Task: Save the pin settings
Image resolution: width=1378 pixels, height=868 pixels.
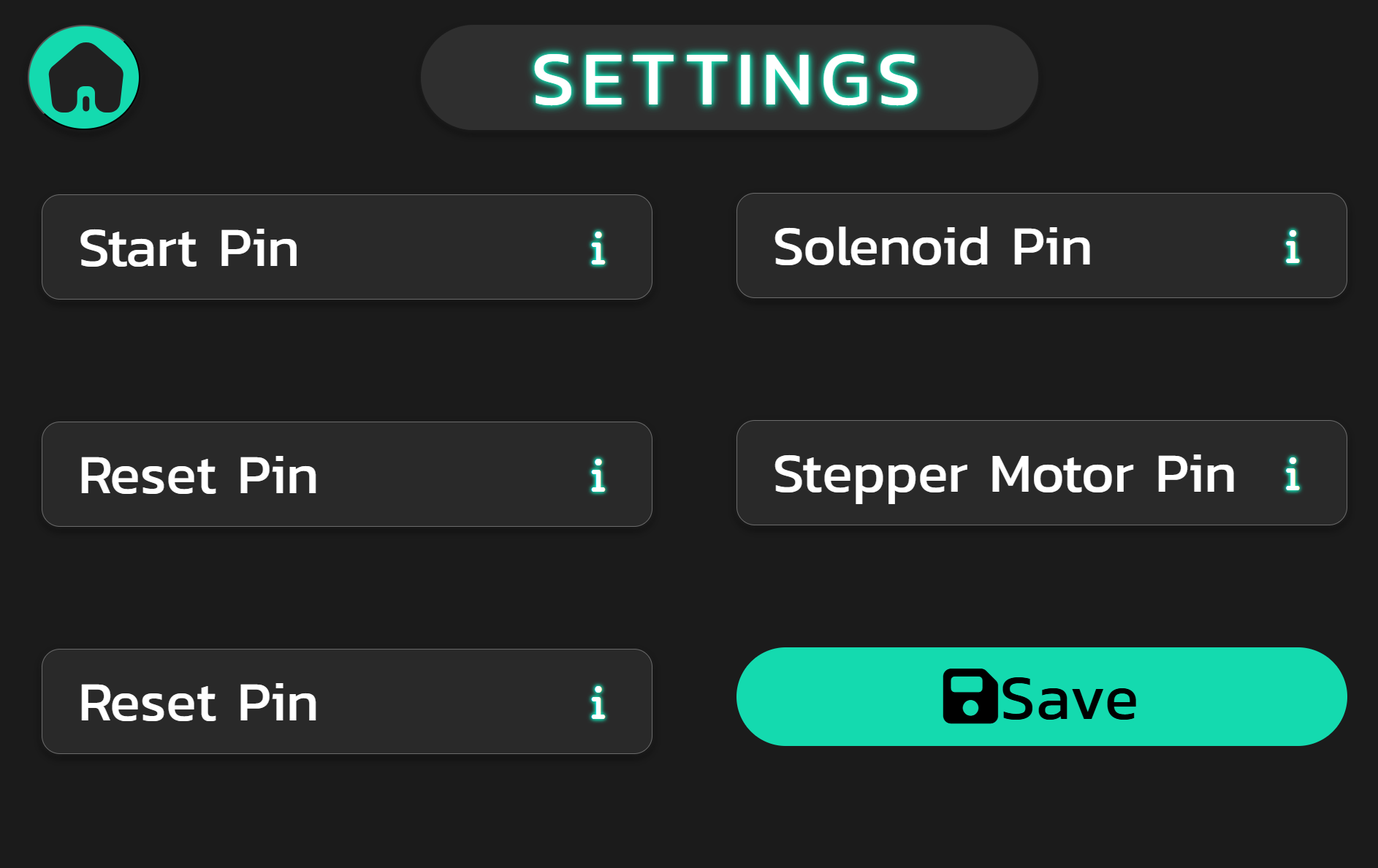Action: pos(1041,697)
